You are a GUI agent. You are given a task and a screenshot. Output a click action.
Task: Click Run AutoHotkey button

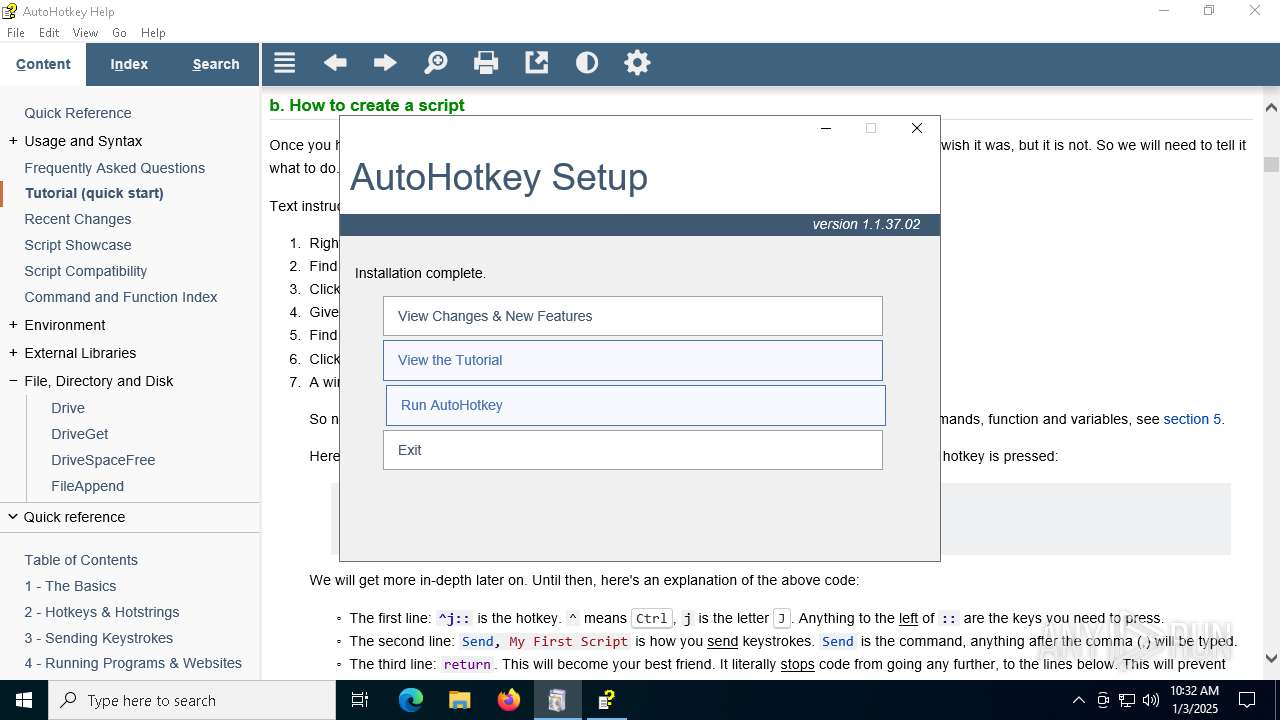(636, 405)
